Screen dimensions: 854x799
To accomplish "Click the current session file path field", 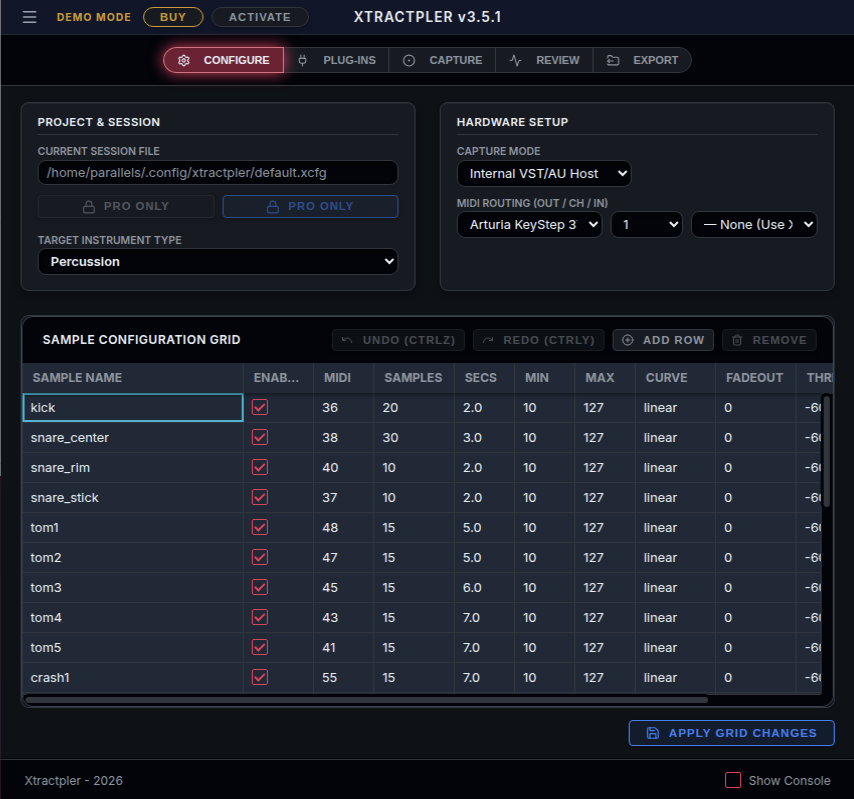I will point(218,173).
